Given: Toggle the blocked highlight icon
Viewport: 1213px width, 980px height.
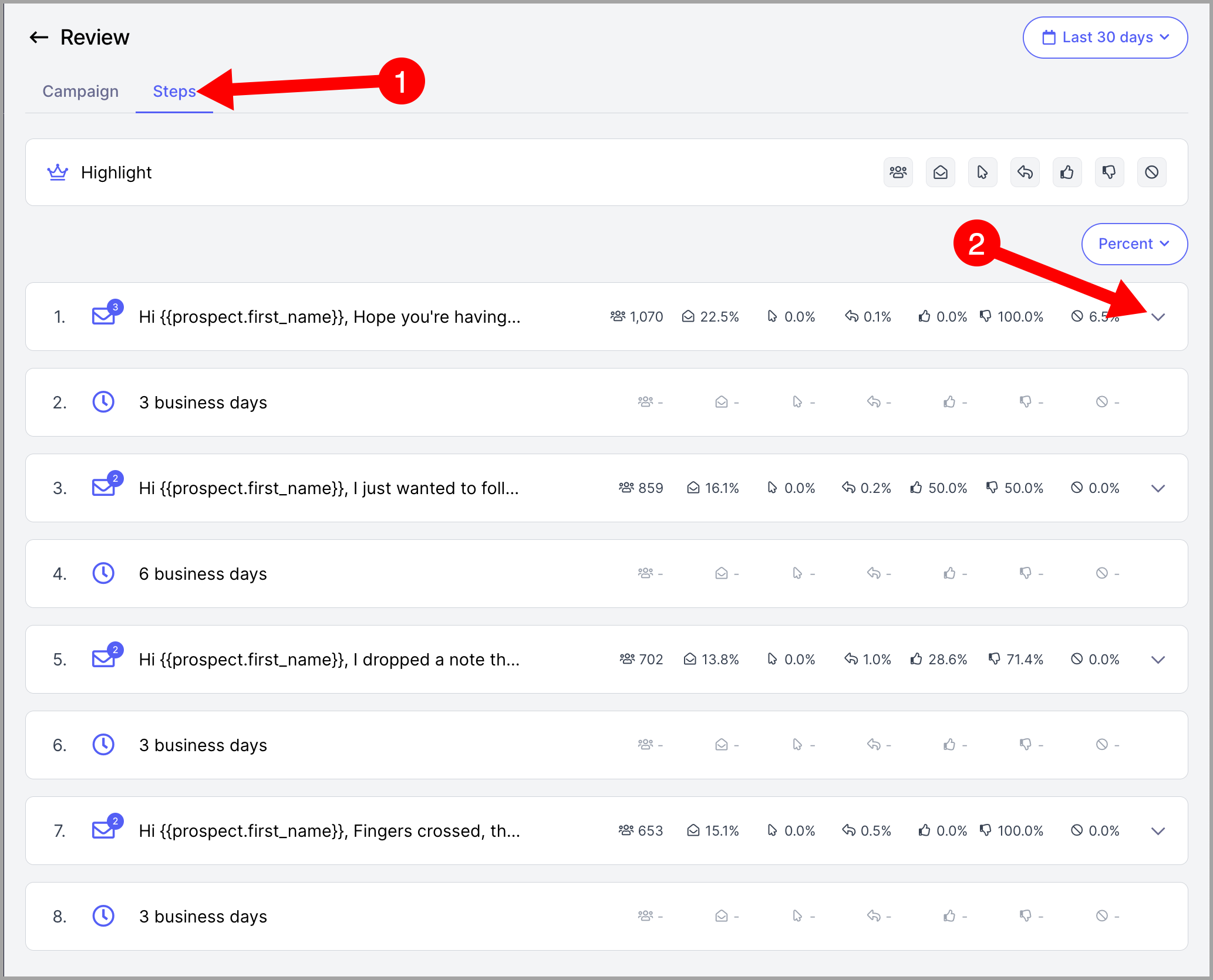Looking at the screenshot, I should coord(1152,173).
